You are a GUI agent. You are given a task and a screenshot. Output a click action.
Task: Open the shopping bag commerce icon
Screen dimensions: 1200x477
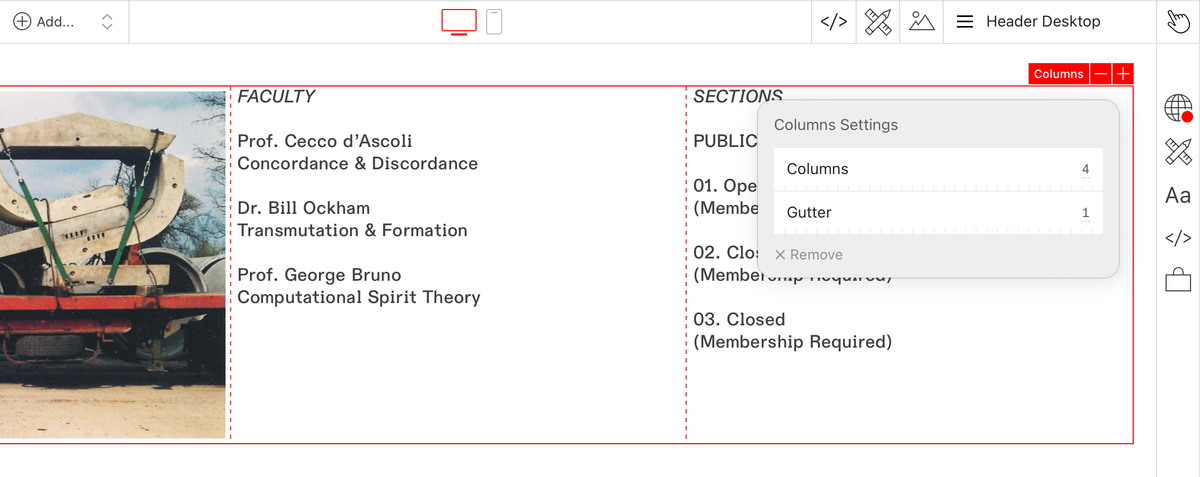(x=1179, y=280)
